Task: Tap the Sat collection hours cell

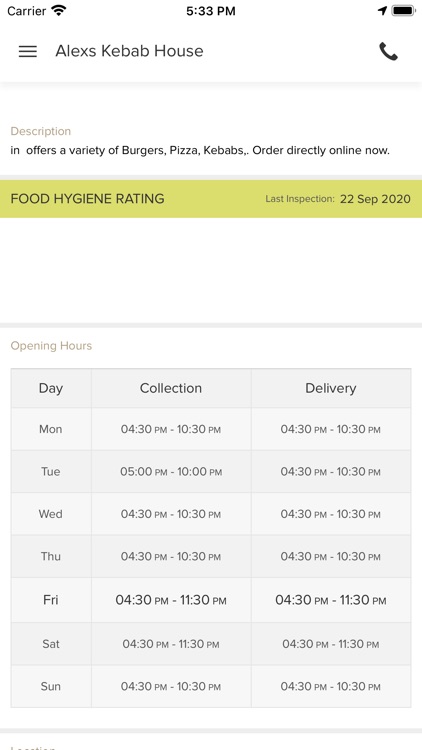Action: (x=171, y=644)
